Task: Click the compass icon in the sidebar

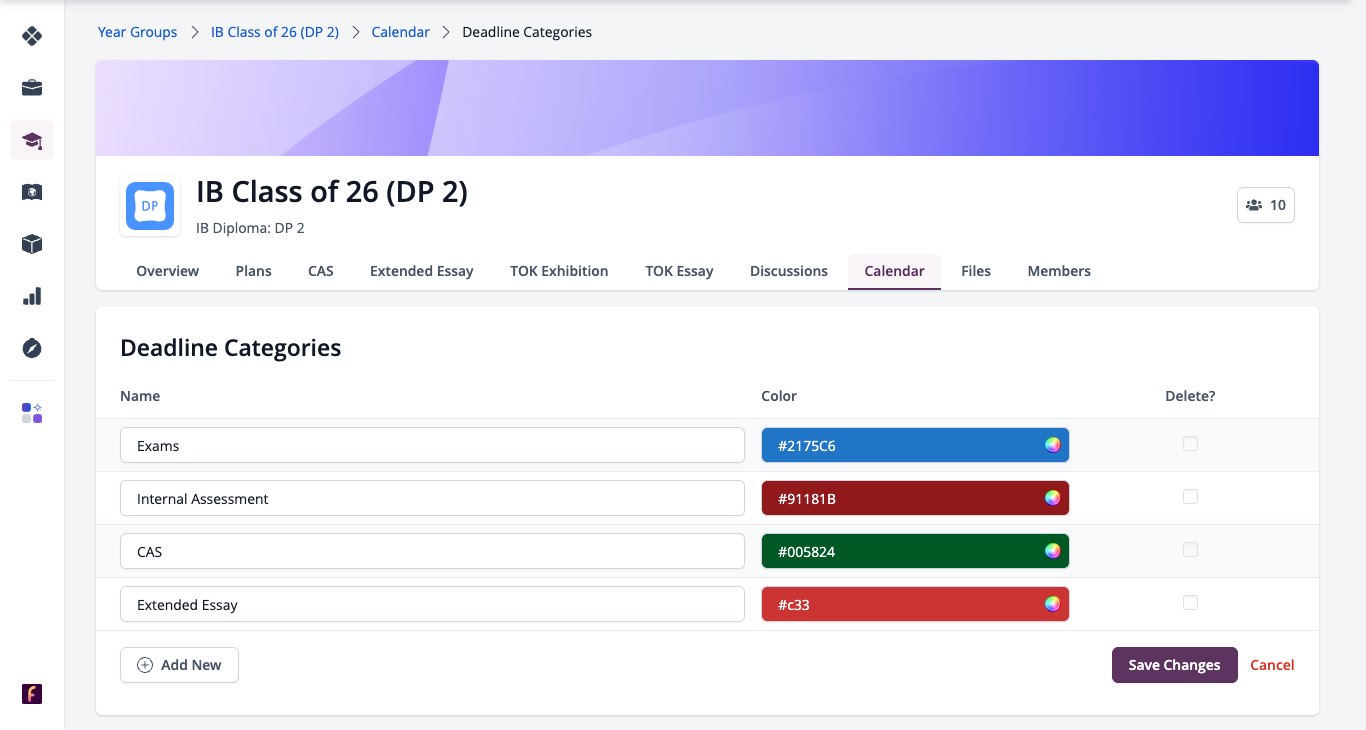Action: point(32,348)
